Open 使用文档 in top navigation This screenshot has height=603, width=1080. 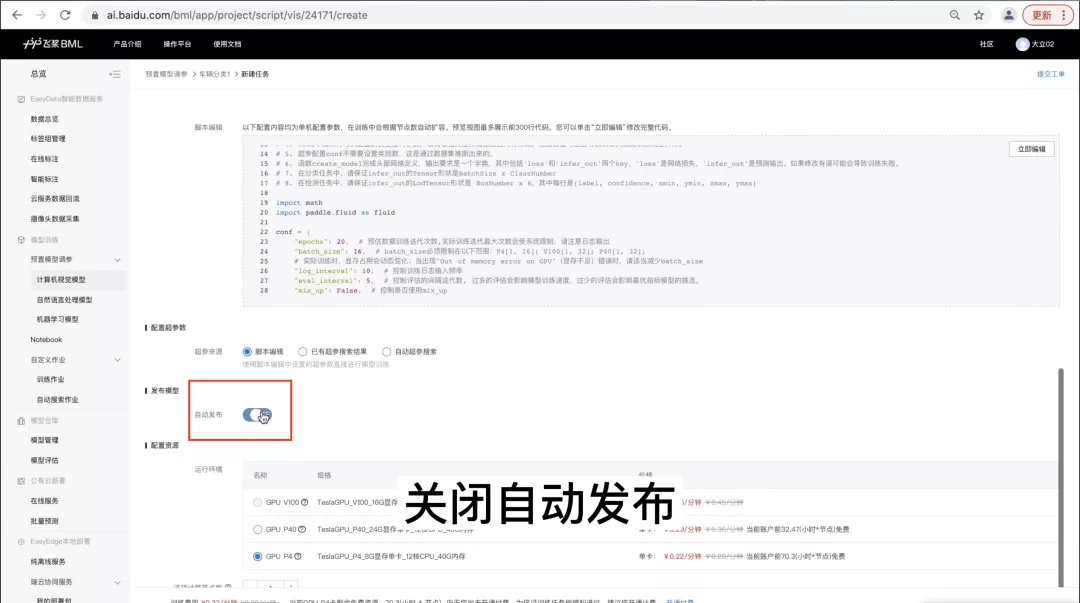[227, 44]
